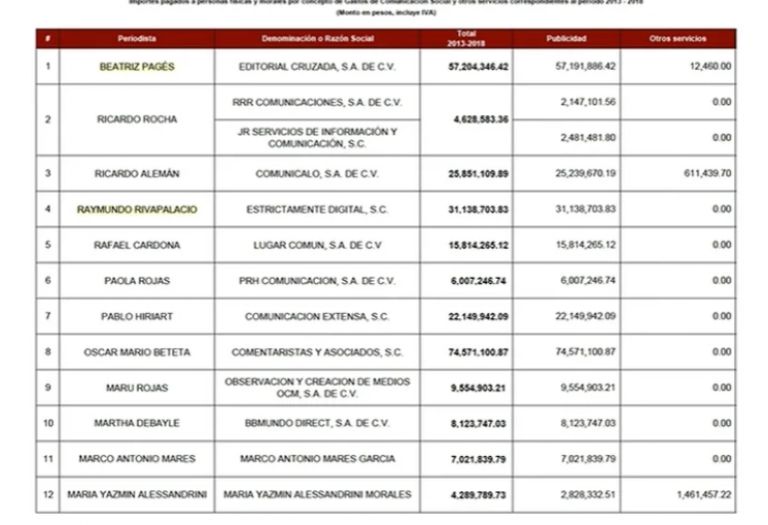
Task: Click the name 'MARU ROJAS'
Action: pyautogui.click(x=137, y=388)
